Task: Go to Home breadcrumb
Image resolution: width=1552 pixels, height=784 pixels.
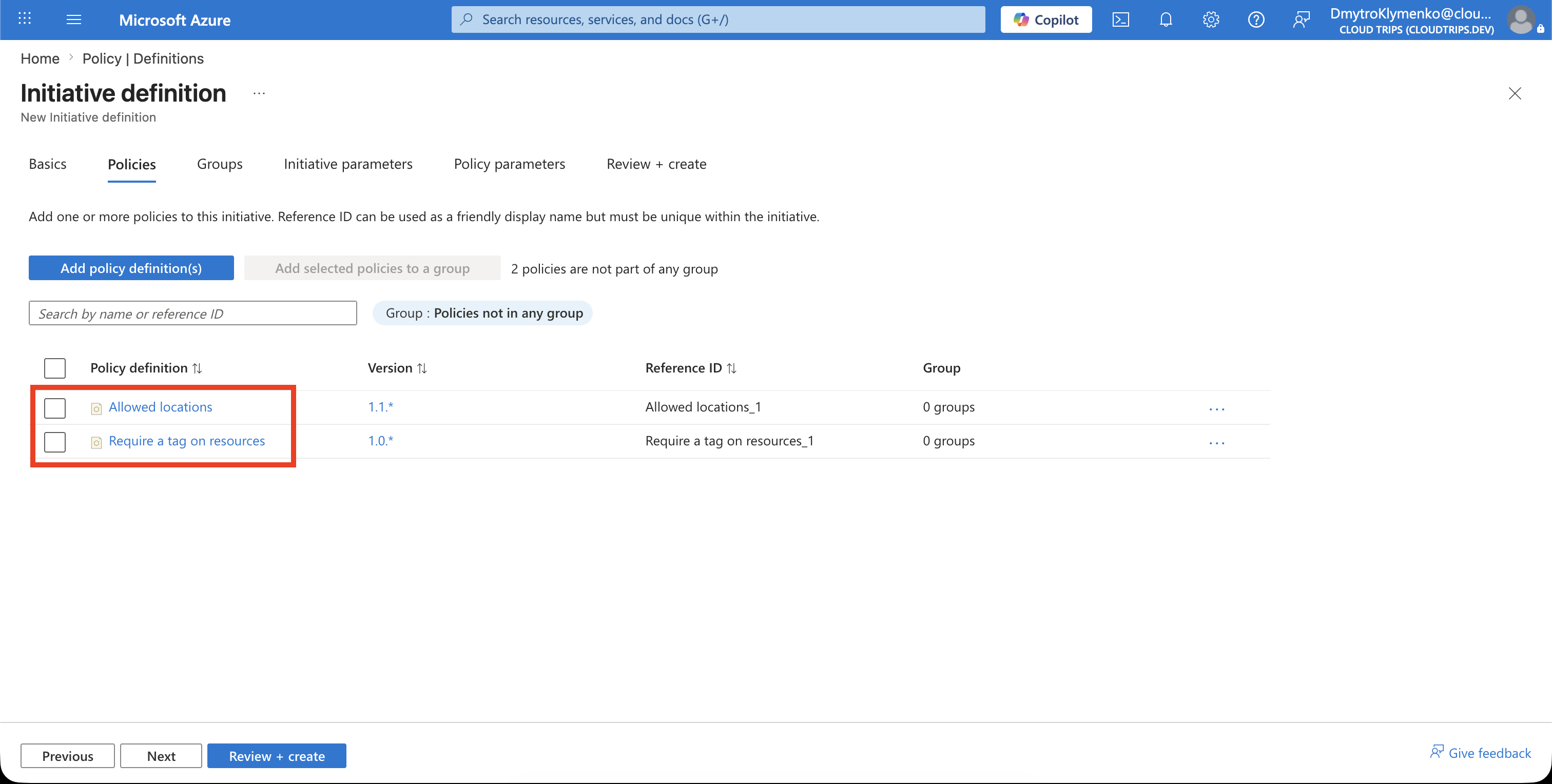Action: pos(40,58)
